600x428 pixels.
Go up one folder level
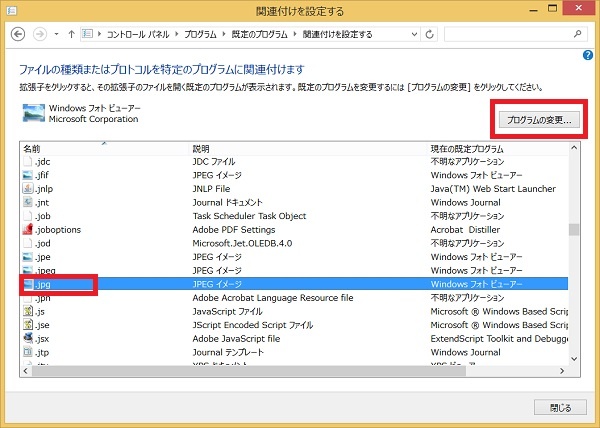pyautogui.click(x=71, y=34)
